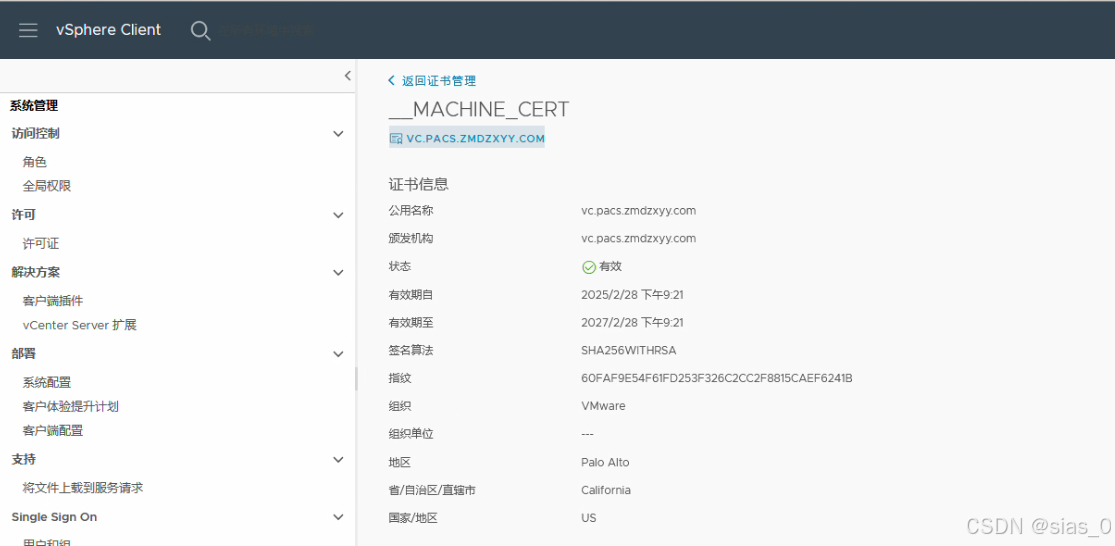The image size is (1115, 546).
Task: Click the search magnifier icon
Action: [201, 31]
